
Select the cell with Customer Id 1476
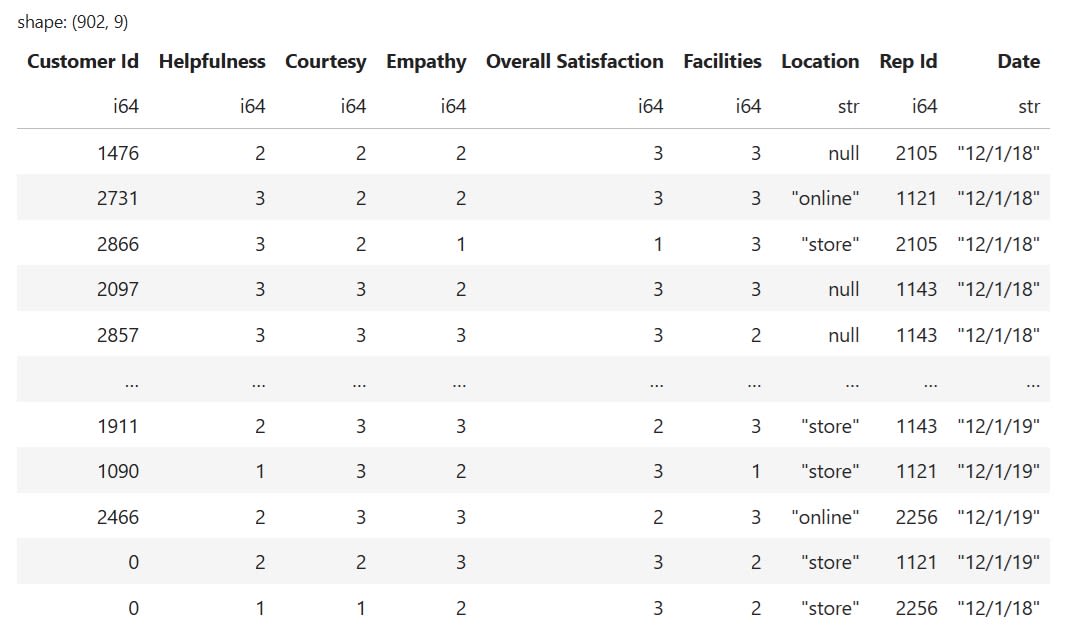(x=118, y=153)
